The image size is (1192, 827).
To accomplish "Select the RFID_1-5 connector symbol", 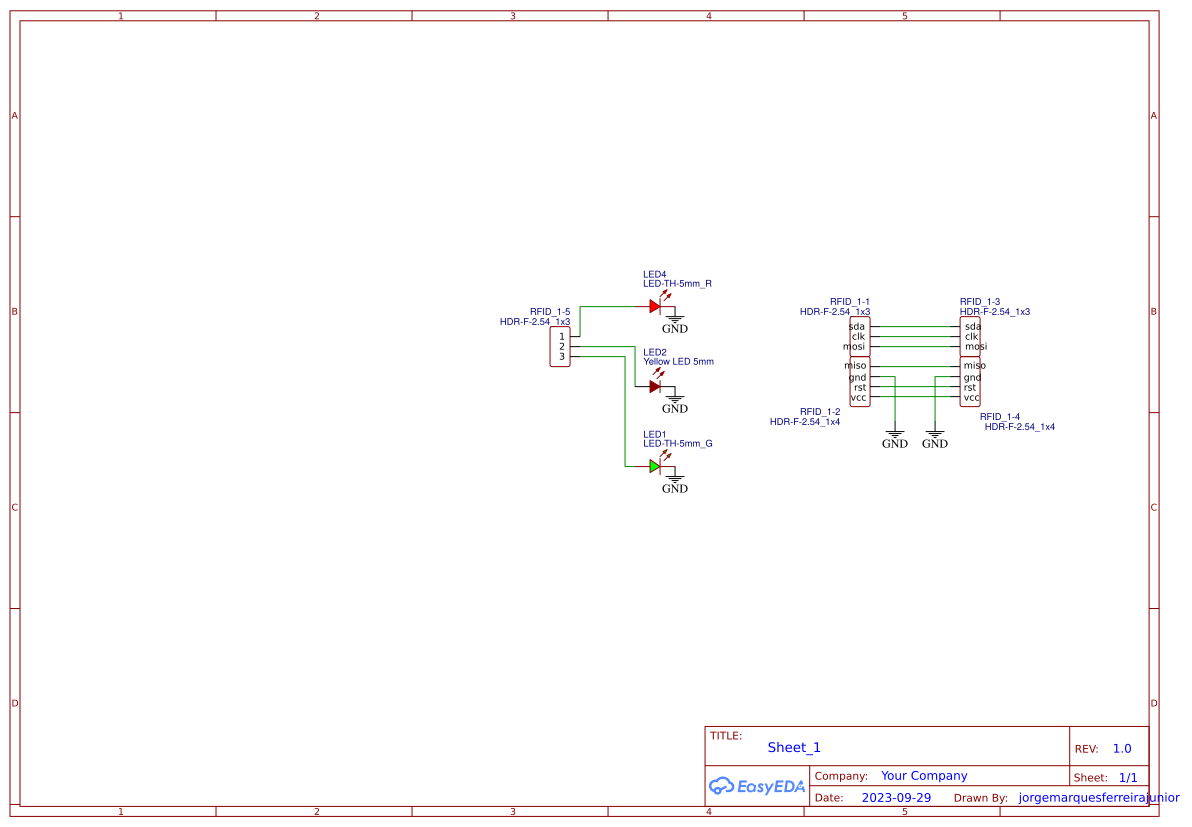I will click(560, 345).
